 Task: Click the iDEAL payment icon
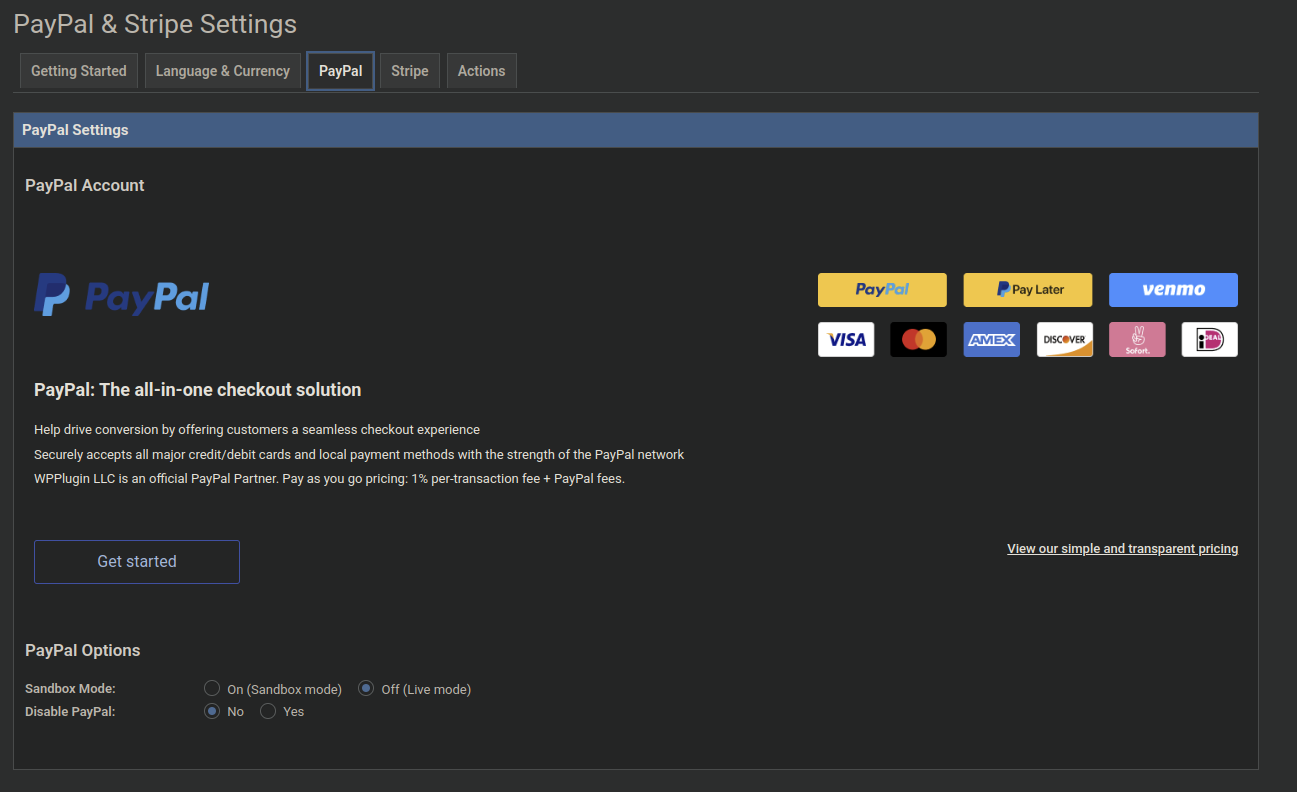click(x=1210, y=340)
